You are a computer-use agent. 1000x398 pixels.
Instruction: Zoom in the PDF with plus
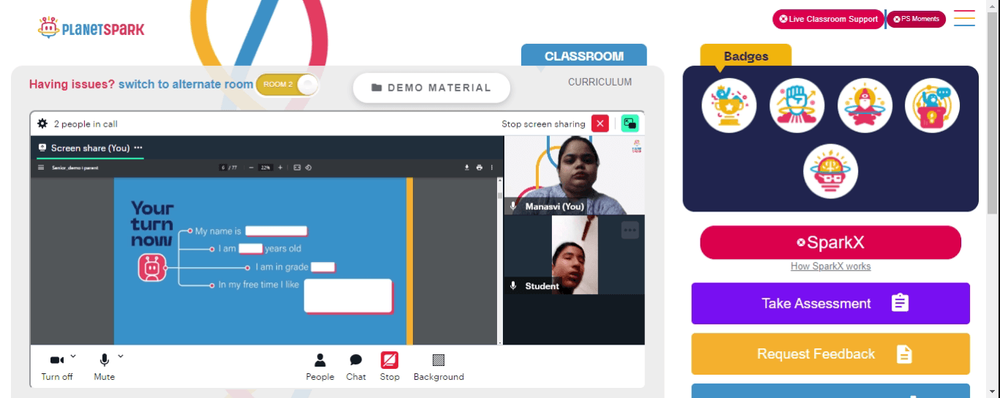click(x=280, y=168)
